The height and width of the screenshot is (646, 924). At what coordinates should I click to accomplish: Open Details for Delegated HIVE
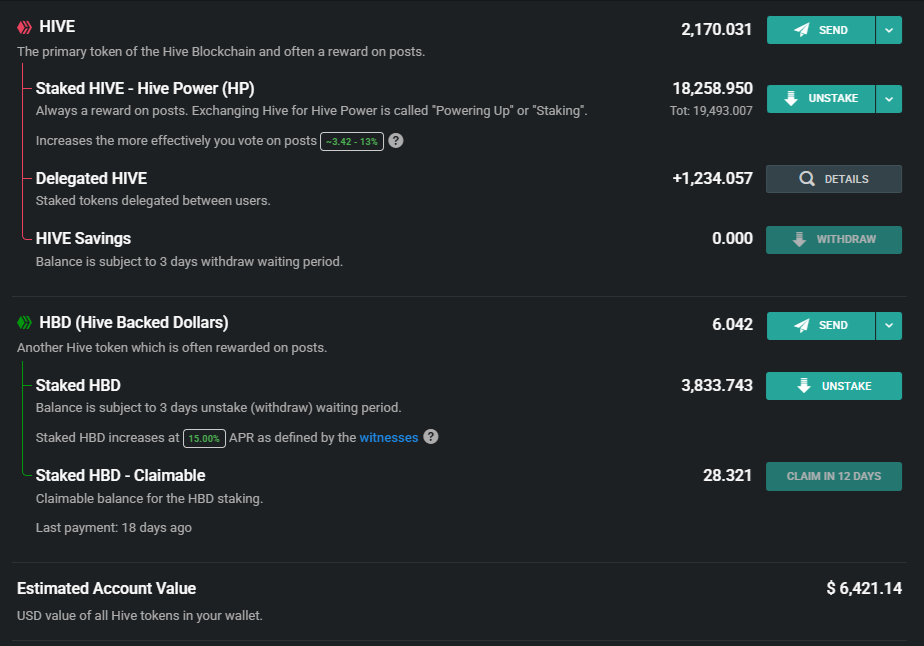pyautogui.click(x=834, y=179)
